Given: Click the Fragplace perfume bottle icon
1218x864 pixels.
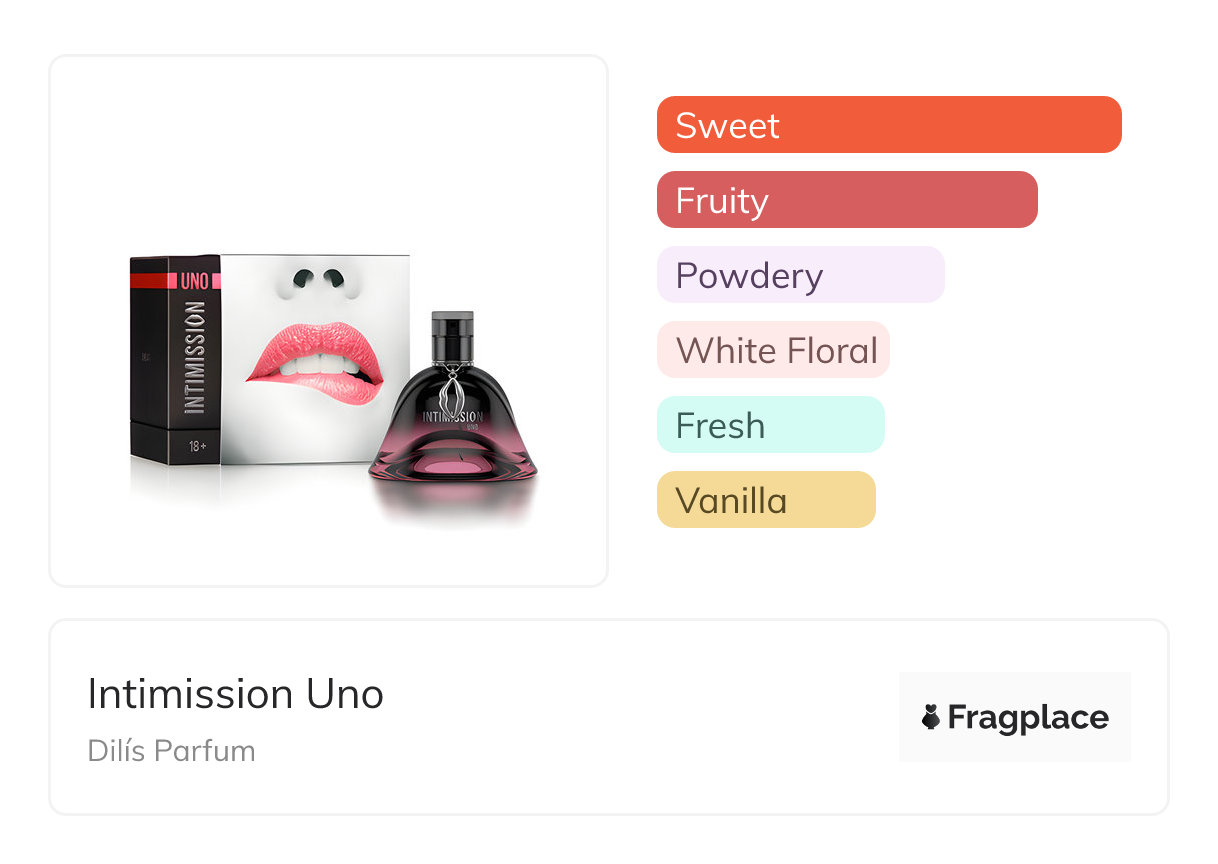Looking at the screenshot, I should coord(931,717).
